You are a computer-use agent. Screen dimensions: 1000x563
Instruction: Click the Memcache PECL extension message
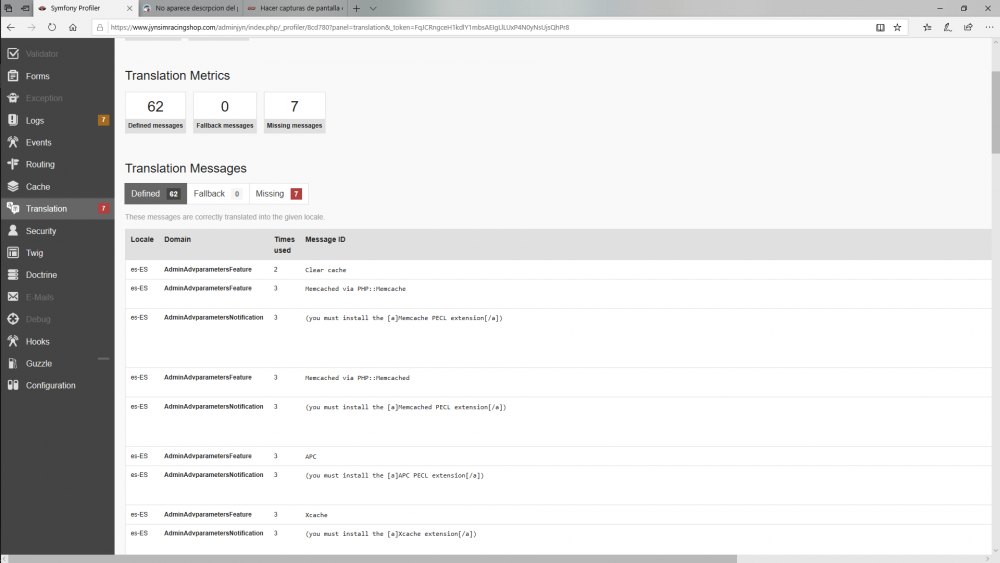[404, 318]
